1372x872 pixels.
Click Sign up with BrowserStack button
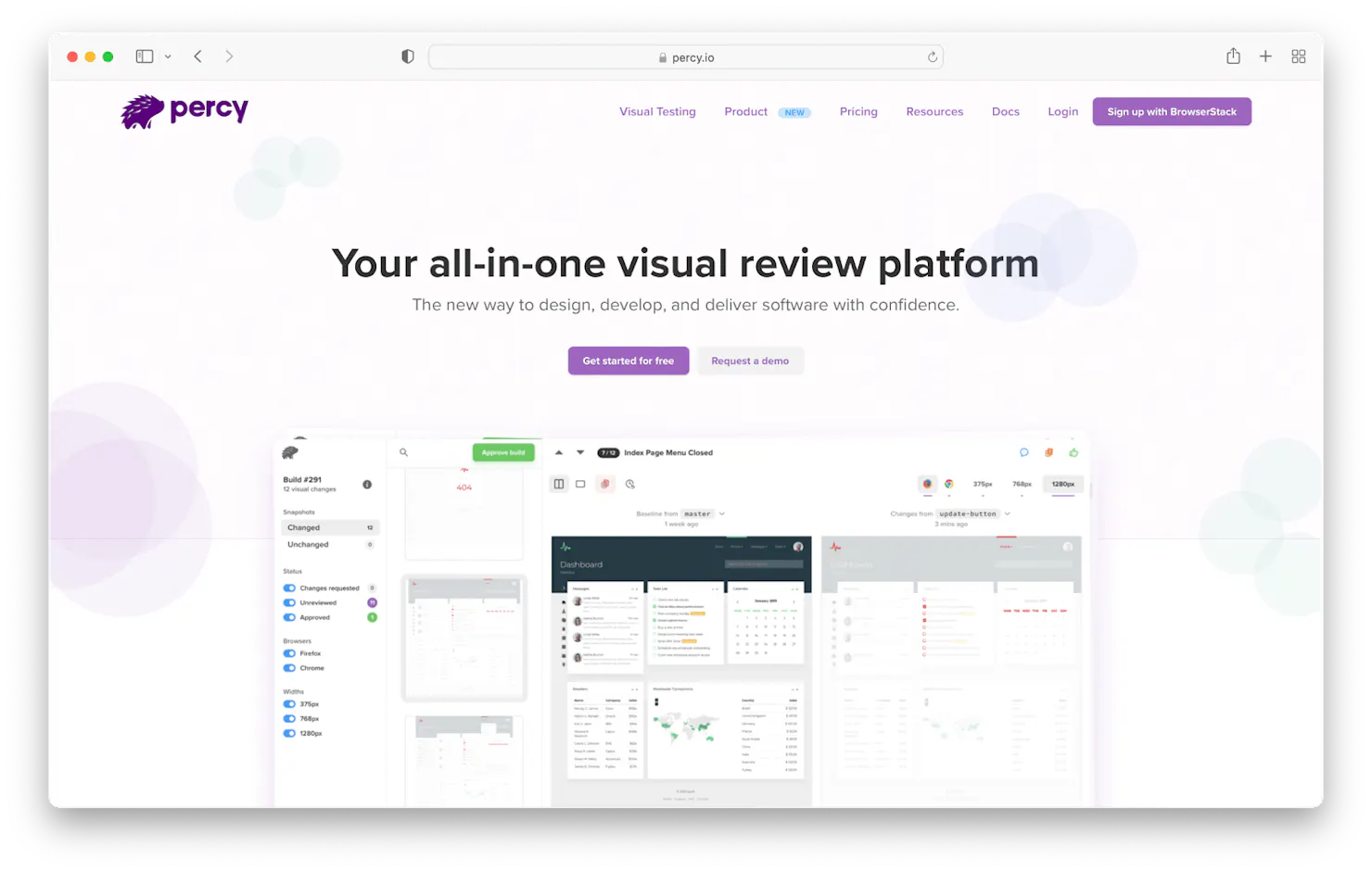click(x=1172, y=111)
